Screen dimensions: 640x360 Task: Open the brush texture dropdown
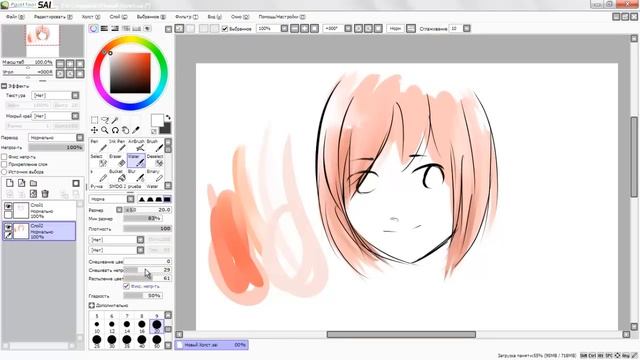tap(140, 250)
